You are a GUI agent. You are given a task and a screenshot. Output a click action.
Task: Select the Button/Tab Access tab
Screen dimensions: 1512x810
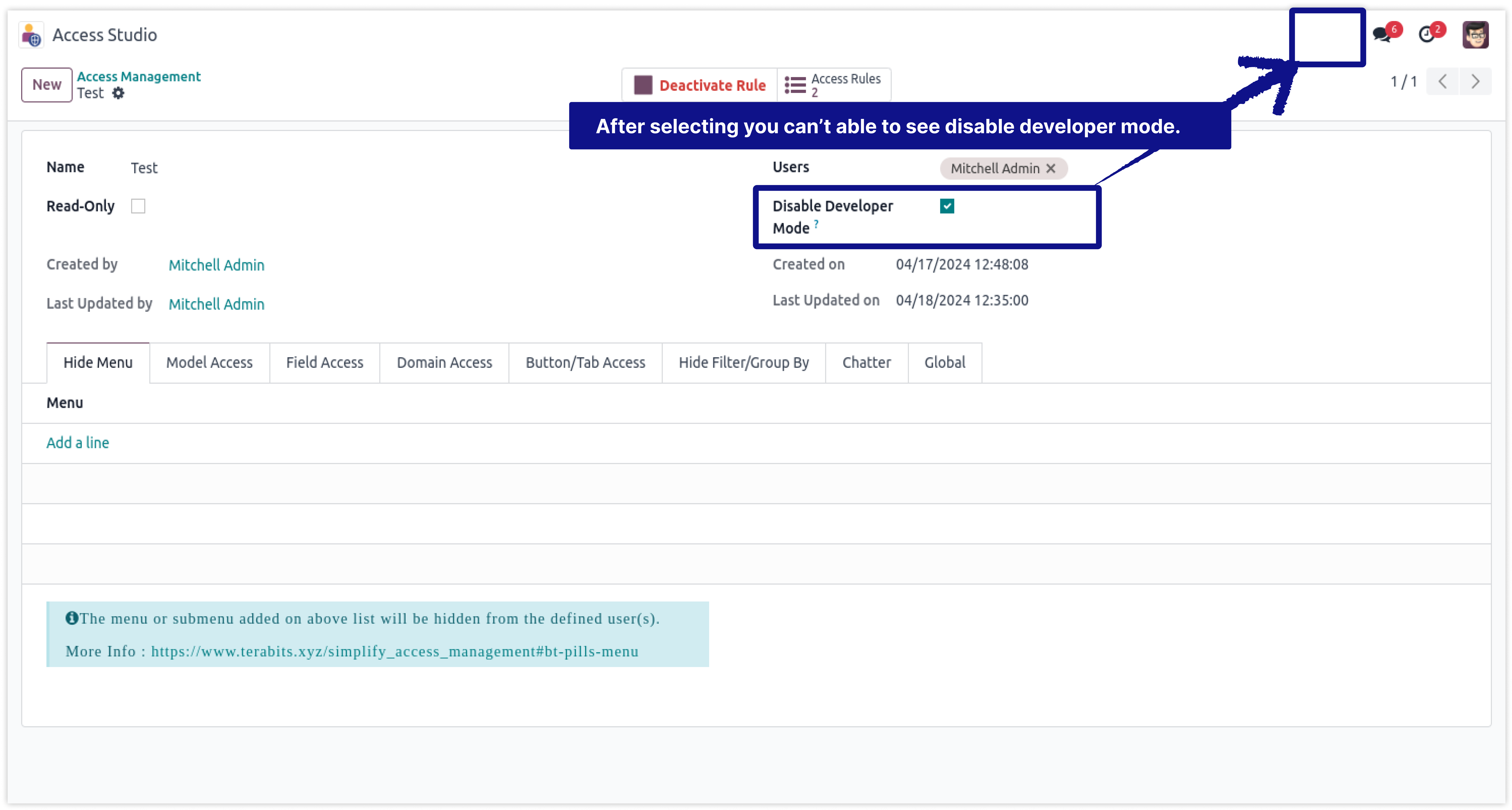pos(585,363)
